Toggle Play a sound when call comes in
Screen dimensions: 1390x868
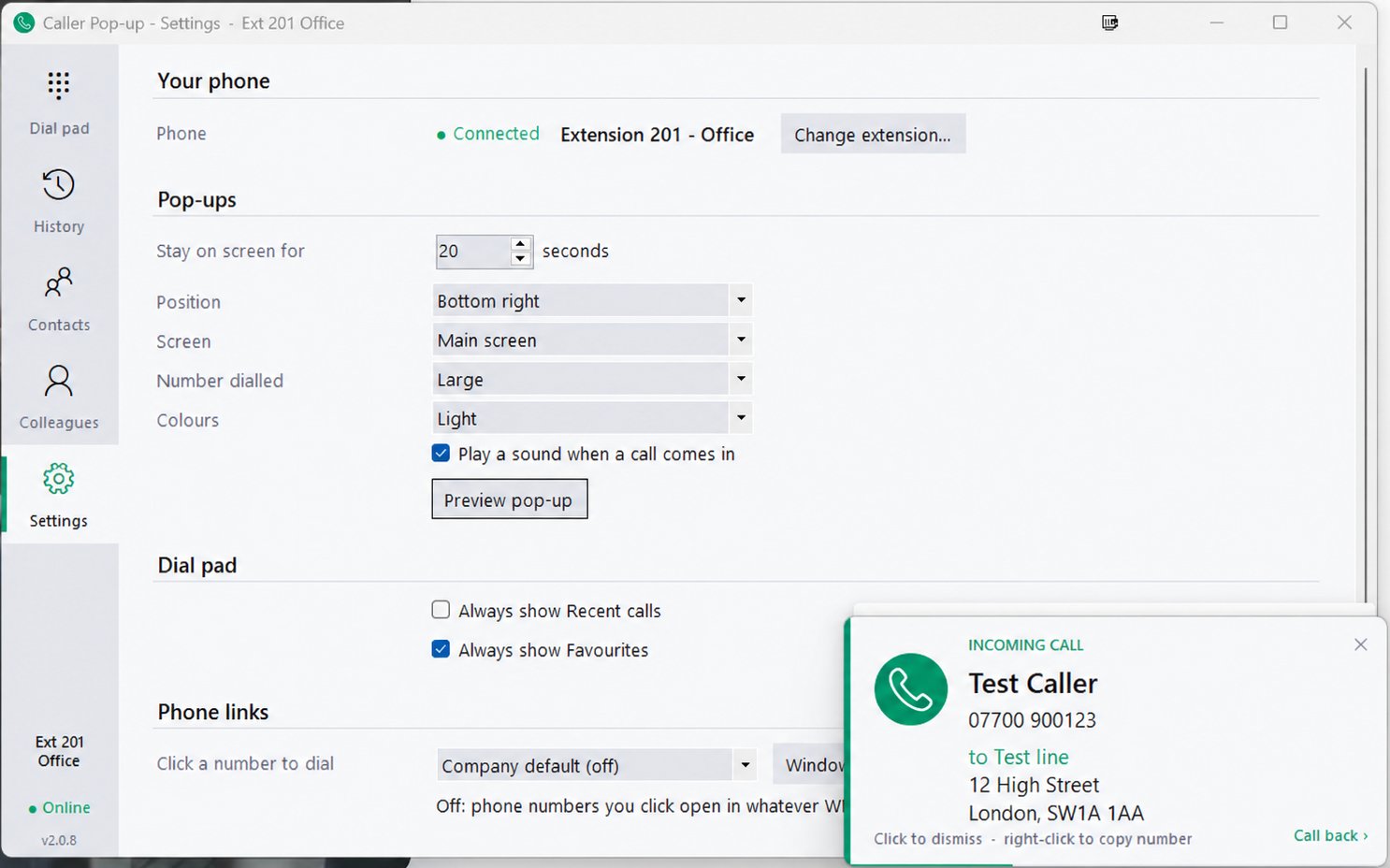(x=441, y=454)
